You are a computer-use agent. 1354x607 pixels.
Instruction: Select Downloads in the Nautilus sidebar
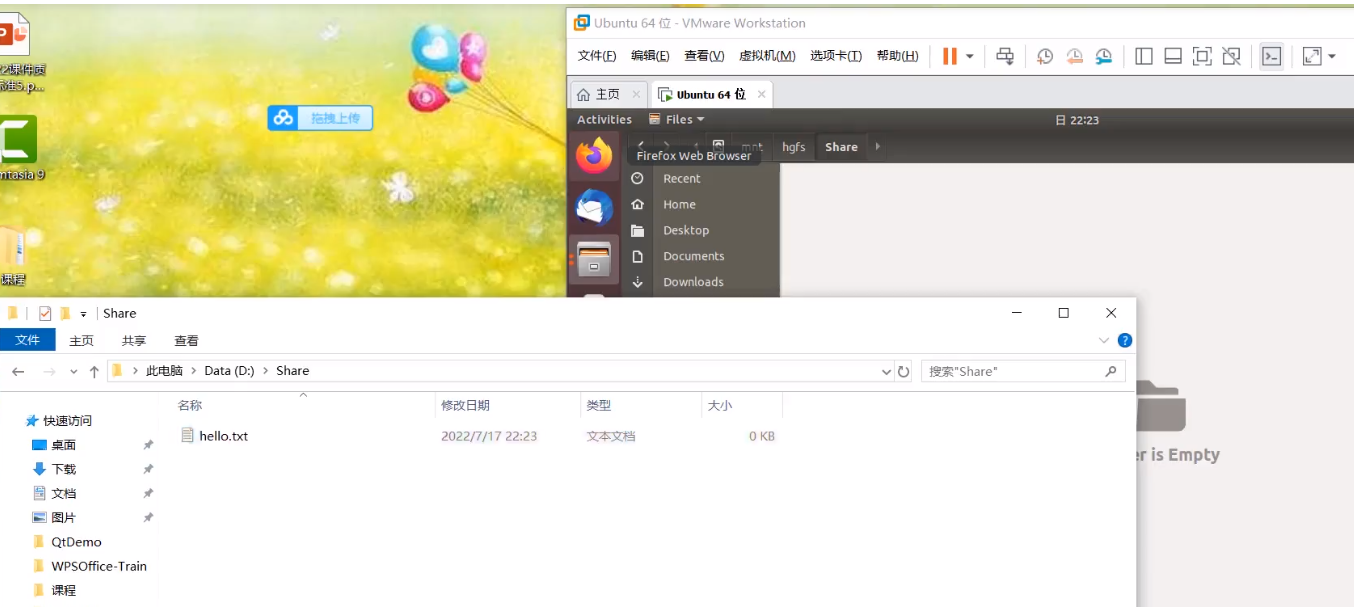pos(692,282)
